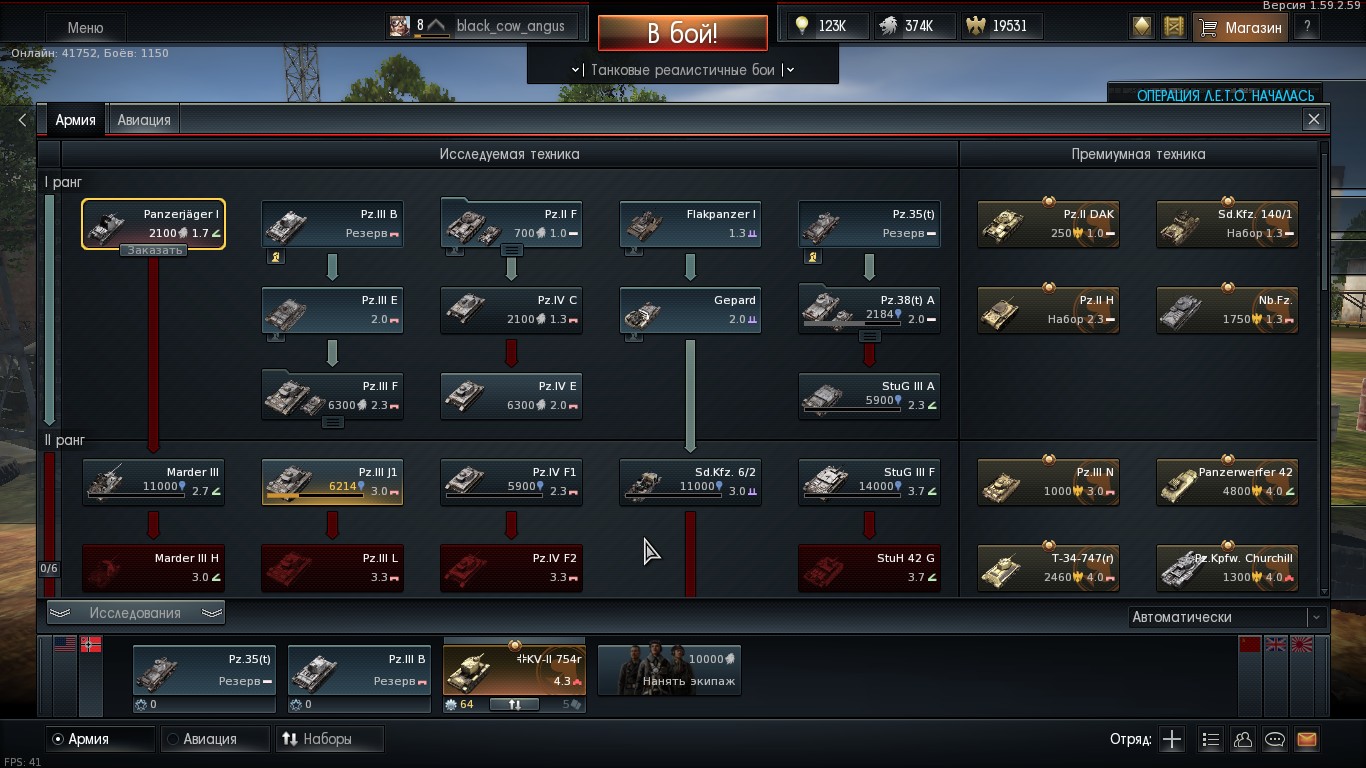Open the Автоматически dropdown
Image resolution: width=1366 pixels, height=768 pixels.
click(1227, 617)
